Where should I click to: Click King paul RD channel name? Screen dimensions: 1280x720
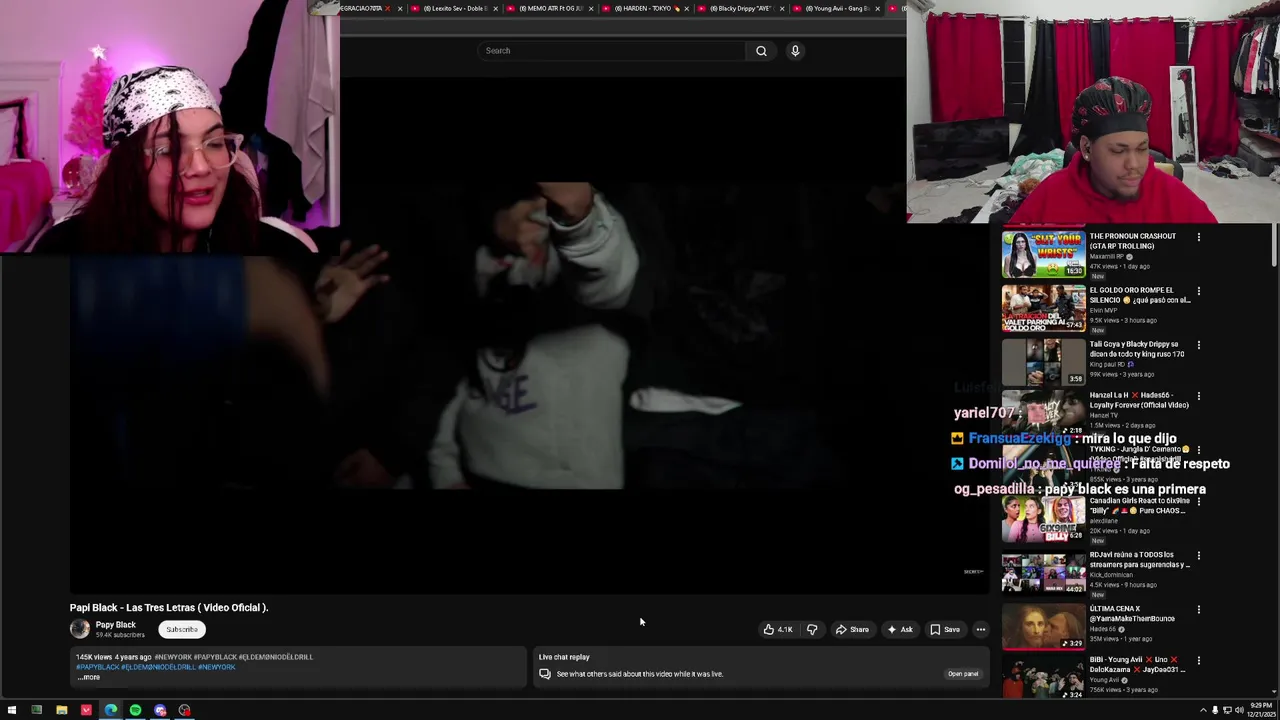coord(1109,365)
